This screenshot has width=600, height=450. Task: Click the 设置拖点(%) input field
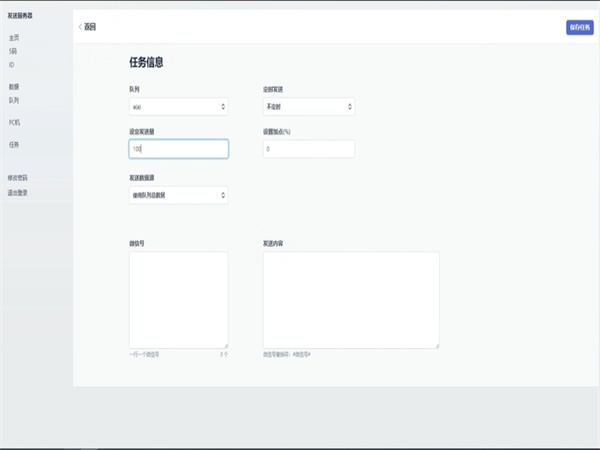tap(308, 148)
